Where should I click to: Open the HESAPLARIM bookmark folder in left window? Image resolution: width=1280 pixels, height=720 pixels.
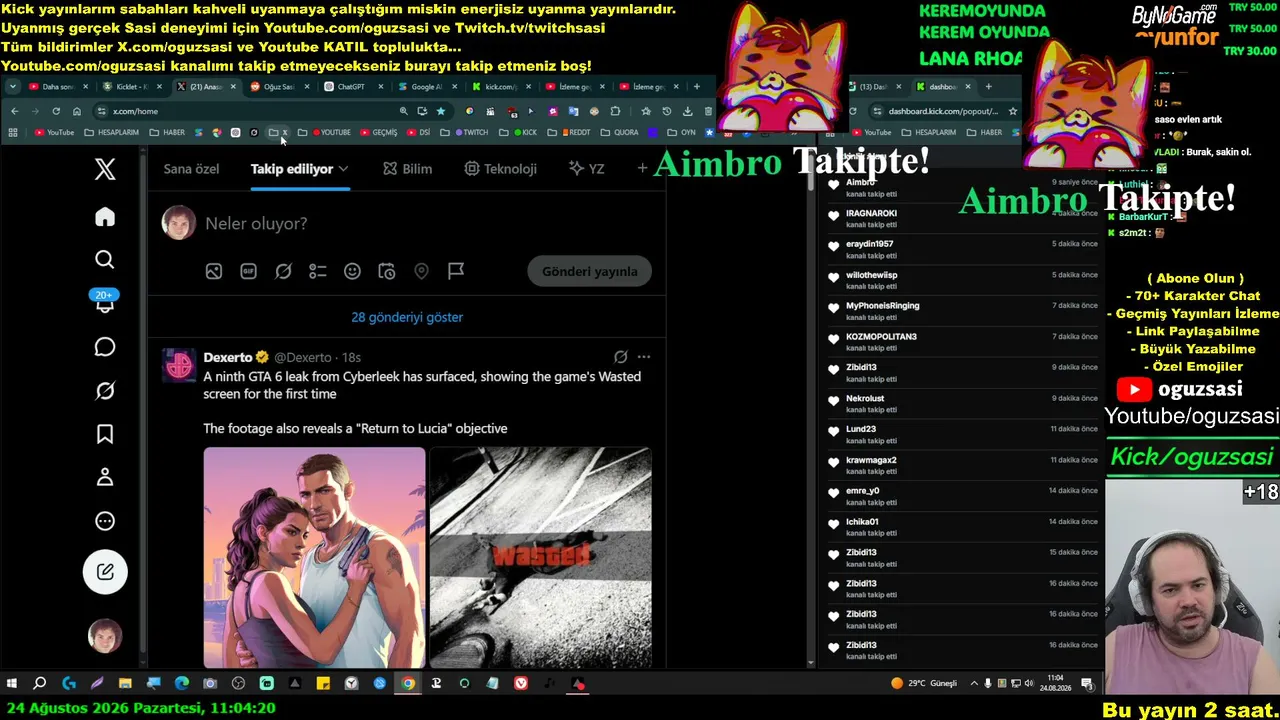112,132
